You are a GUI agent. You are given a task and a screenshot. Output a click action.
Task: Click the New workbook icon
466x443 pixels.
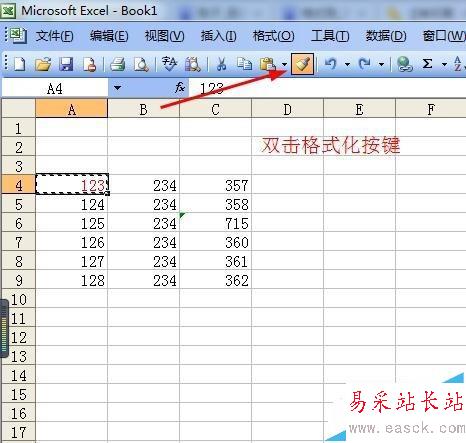point(19,64)
